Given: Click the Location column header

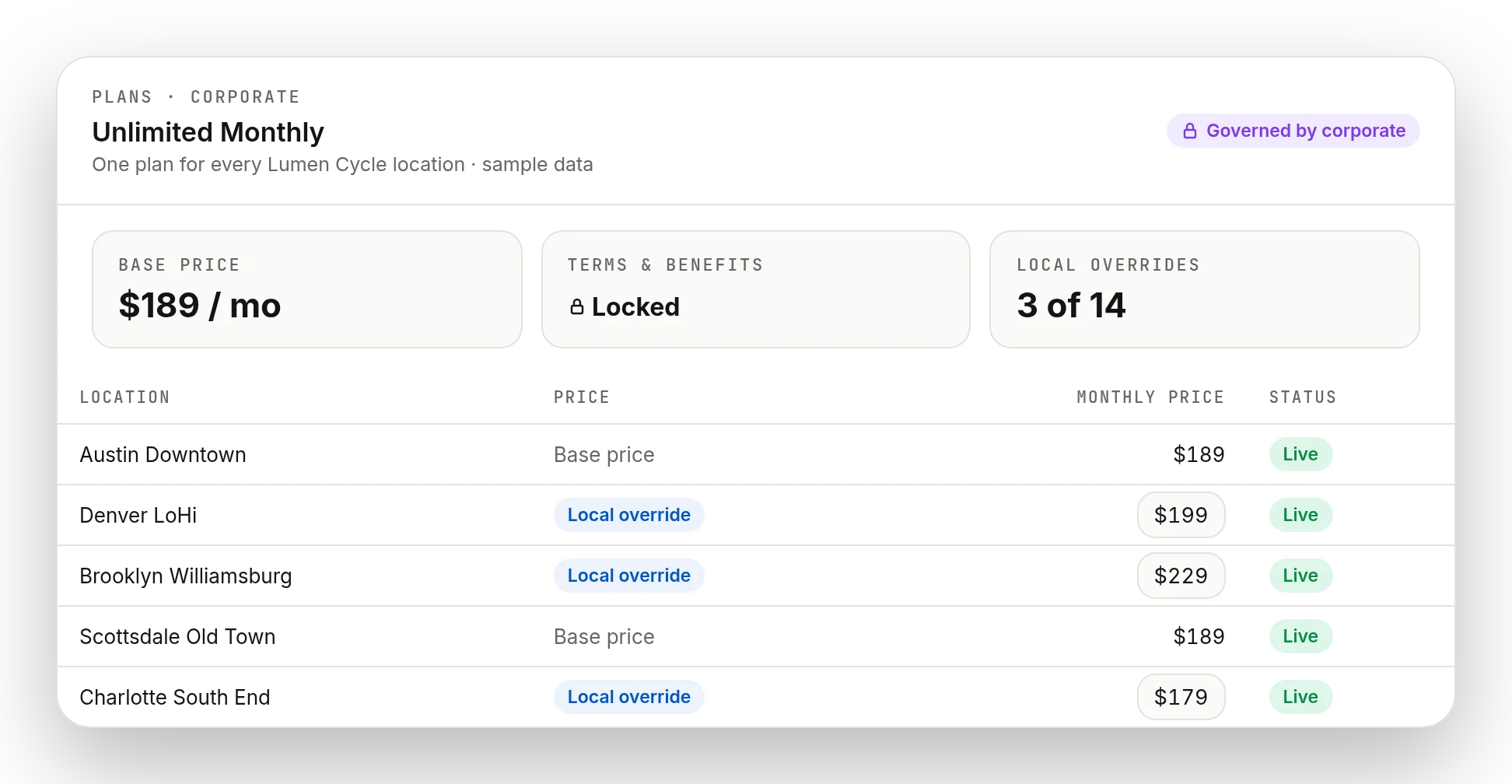Looking at the screenshot, I should pos(124,397).
